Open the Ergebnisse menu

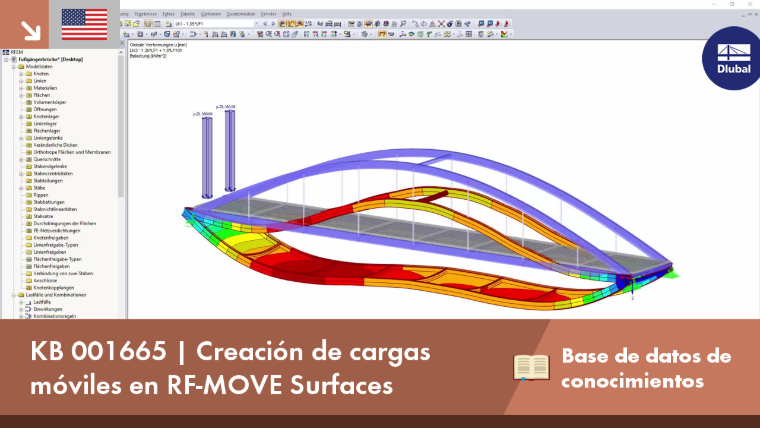[145, 14]
